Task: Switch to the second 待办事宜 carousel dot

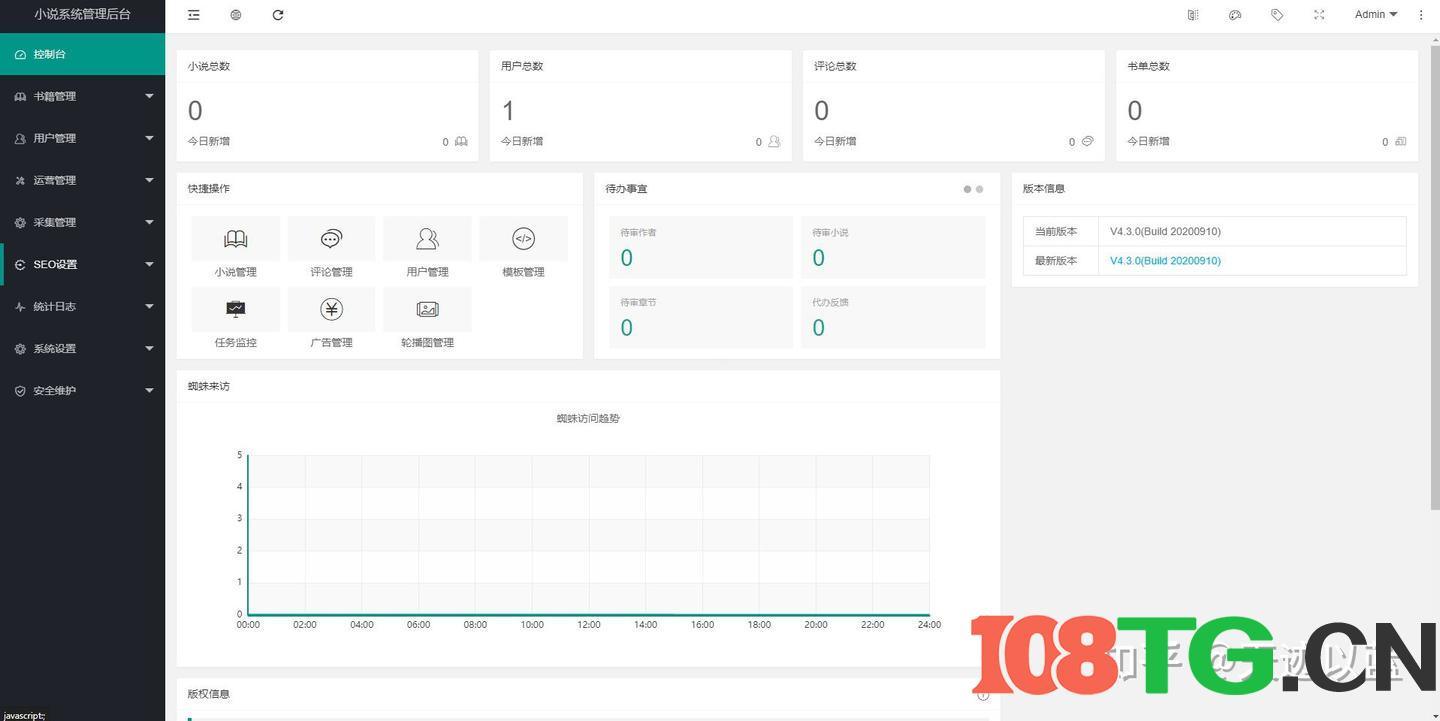Action: click(x=979, y=189)
